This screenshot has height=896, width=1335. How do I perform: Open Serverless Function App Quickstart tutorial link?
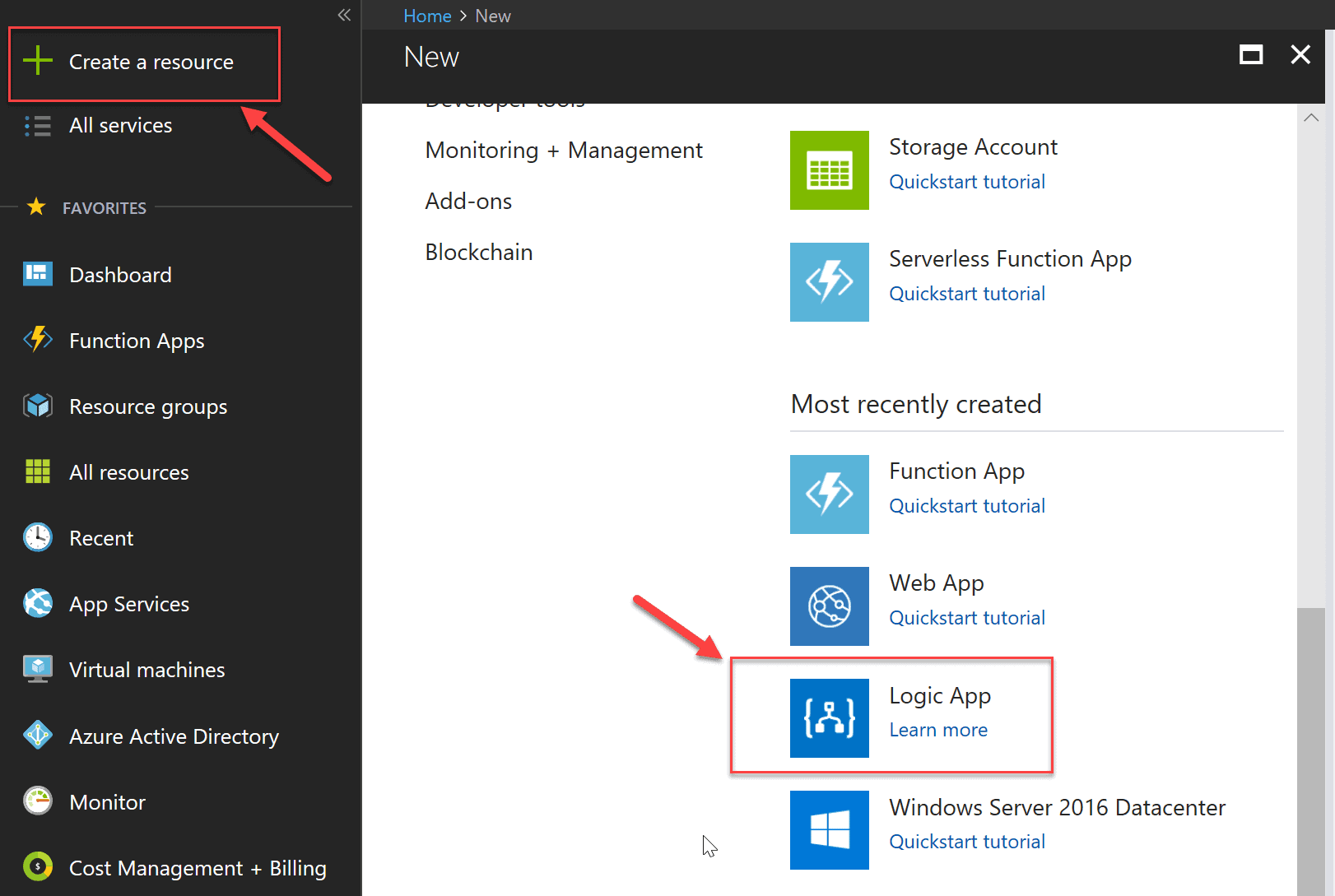967,294
